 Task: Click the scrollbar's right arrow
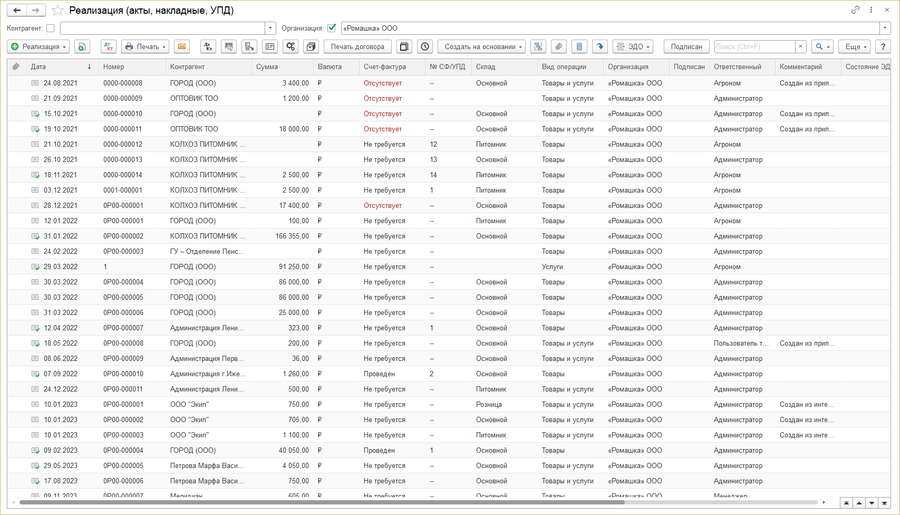[824, 502]
